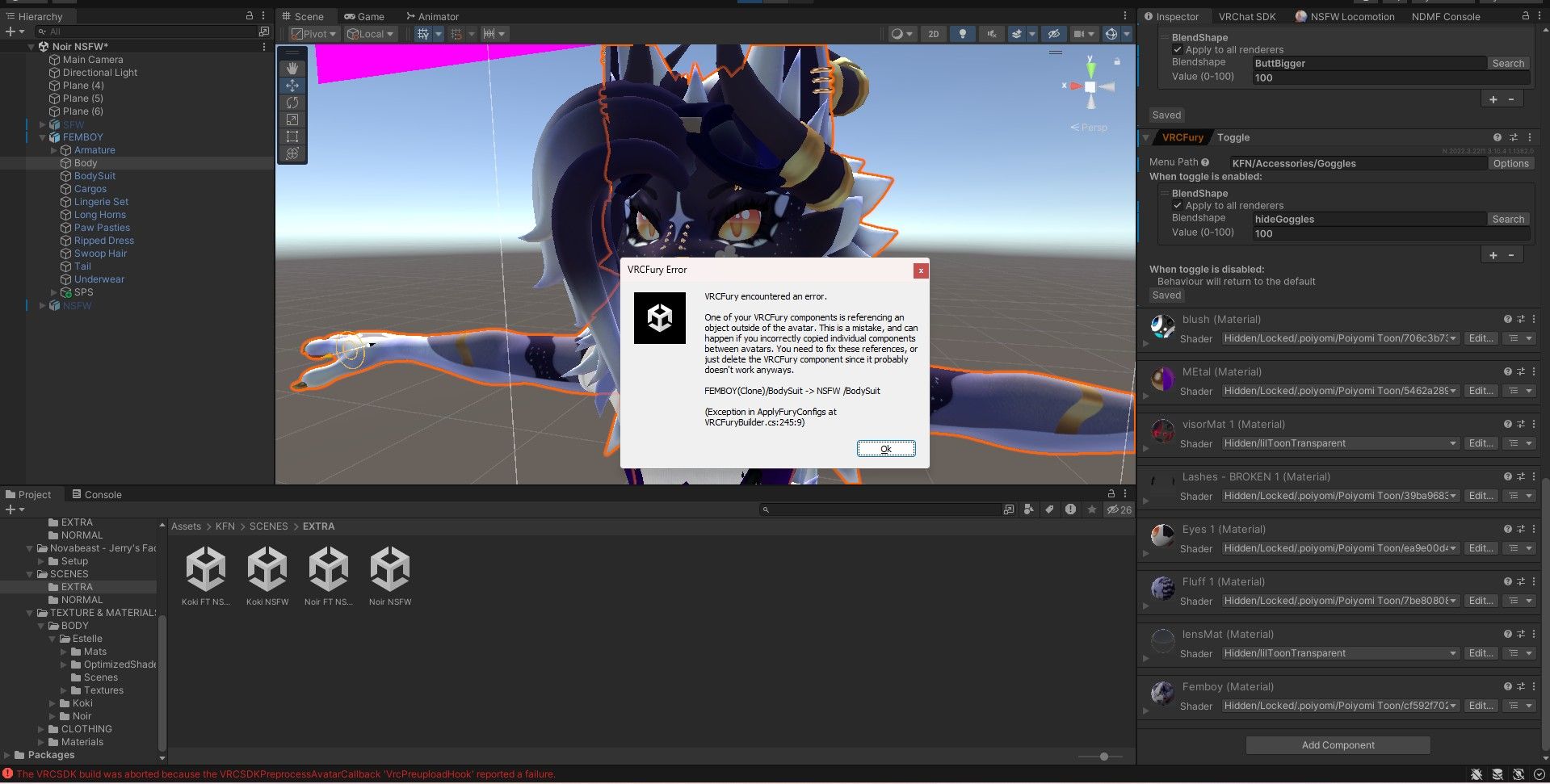Viewport: 1550px width, 784px height.
Task: Switch to the Animator tab
Action: coord(432,16)
